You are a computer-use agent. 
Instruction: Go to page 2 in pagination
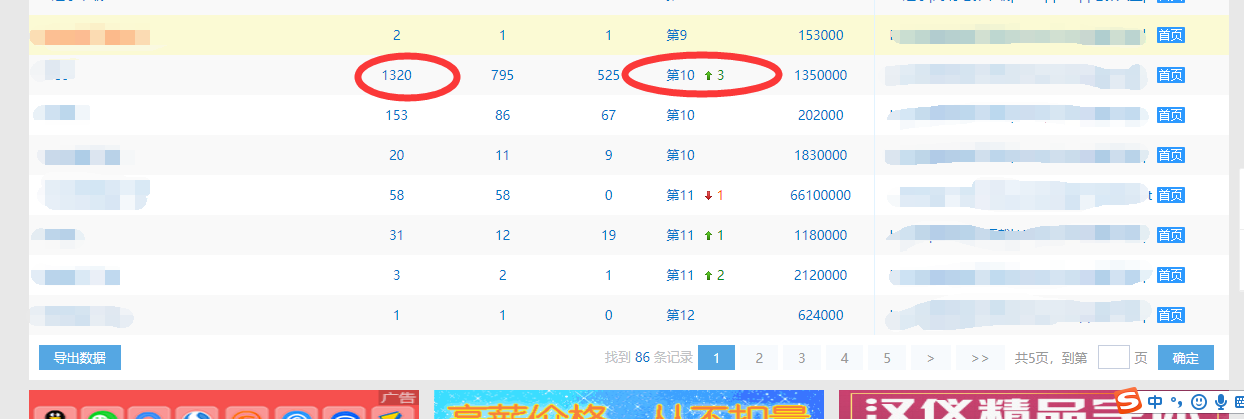tap(759, 358)
